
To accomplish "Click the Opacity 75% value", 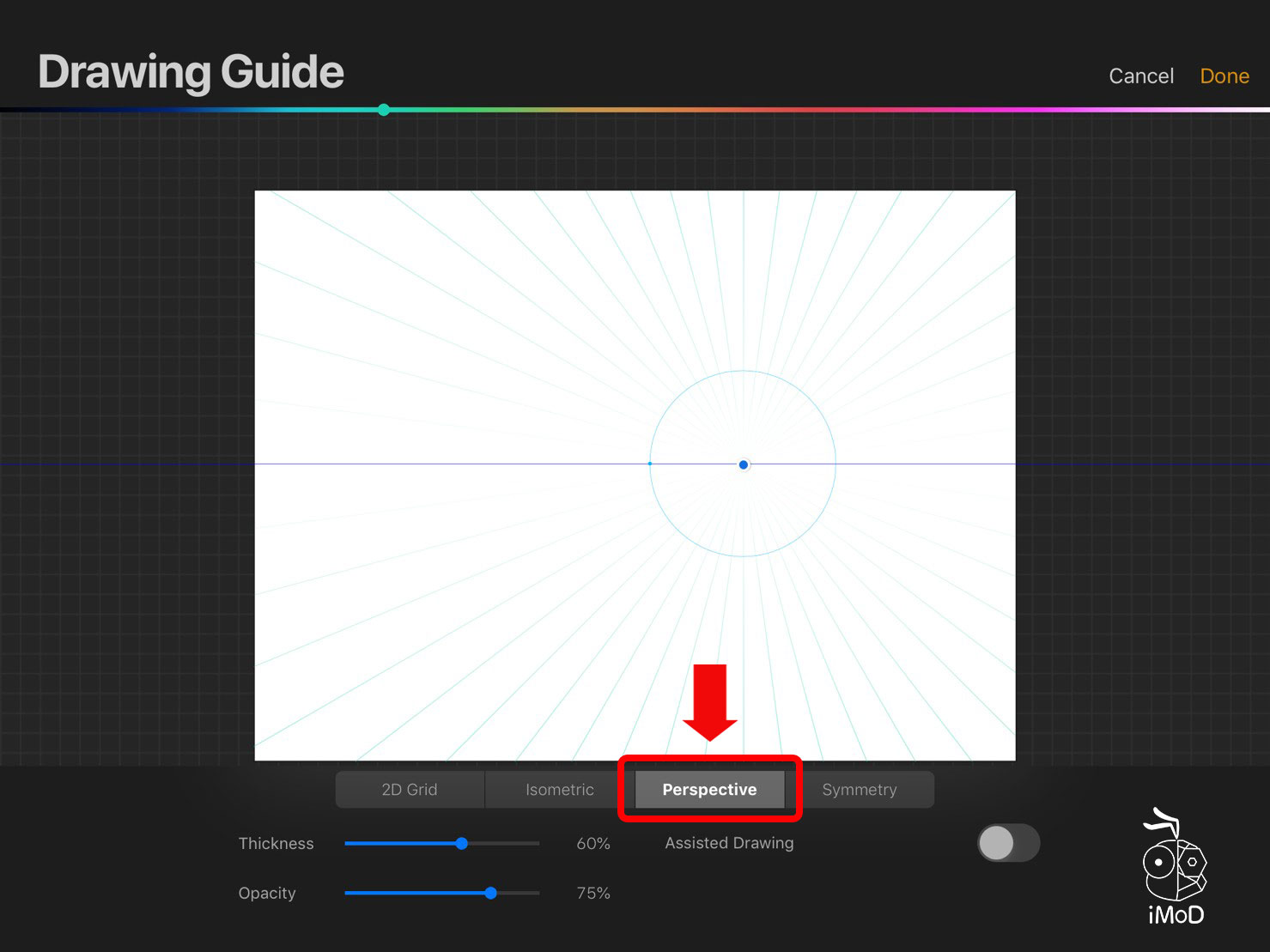I will tap(593, 894).
